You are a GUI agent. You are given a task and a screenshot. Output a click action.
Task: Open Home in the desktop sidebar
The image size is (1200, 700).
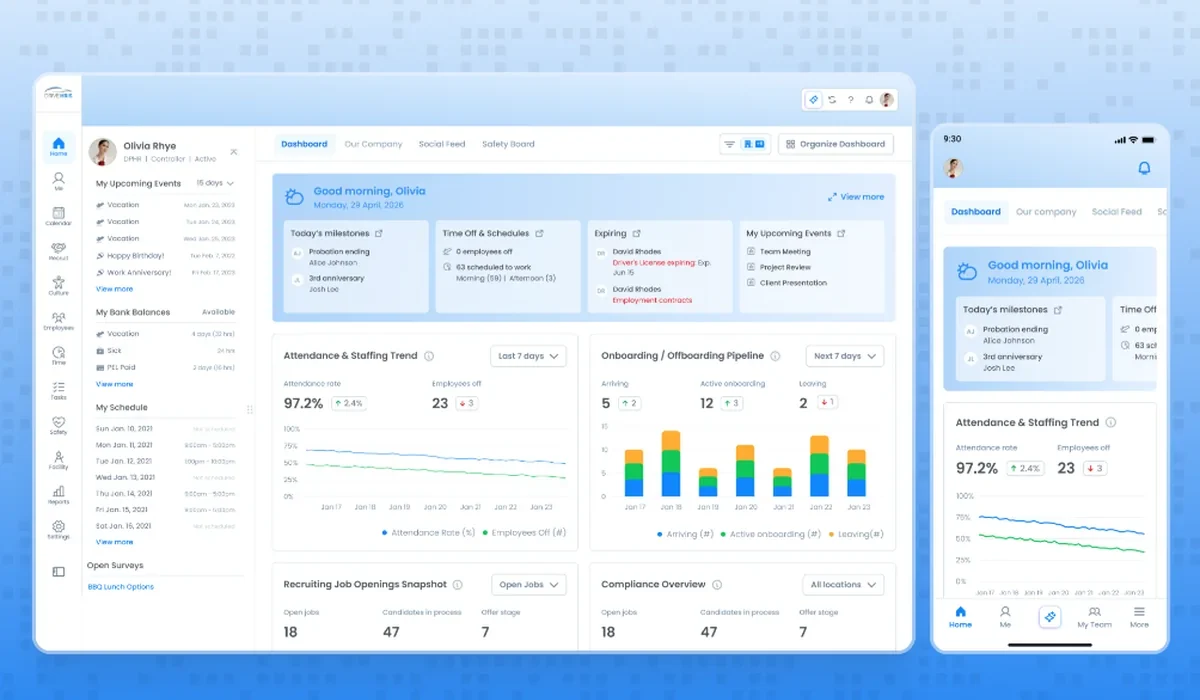(59, 147)
